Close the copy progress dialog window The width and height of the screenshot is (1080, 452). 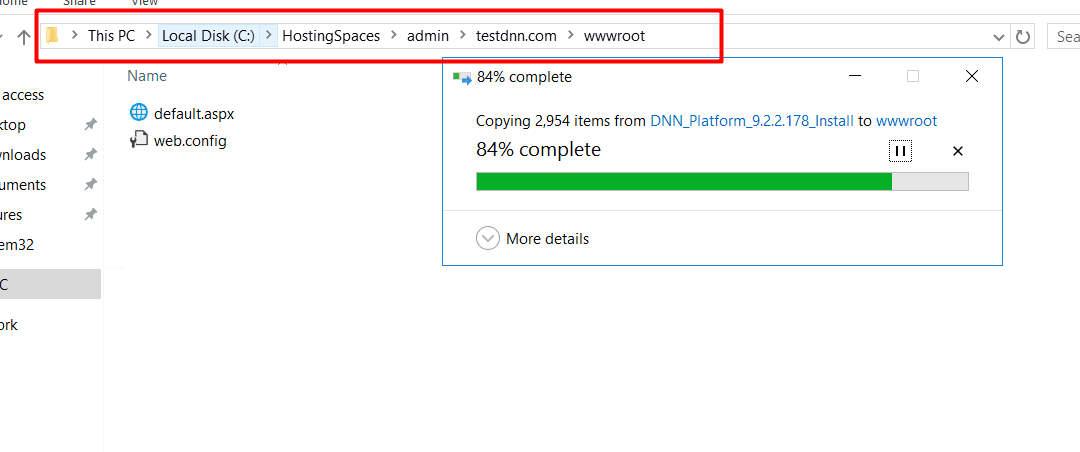[972, 76]
